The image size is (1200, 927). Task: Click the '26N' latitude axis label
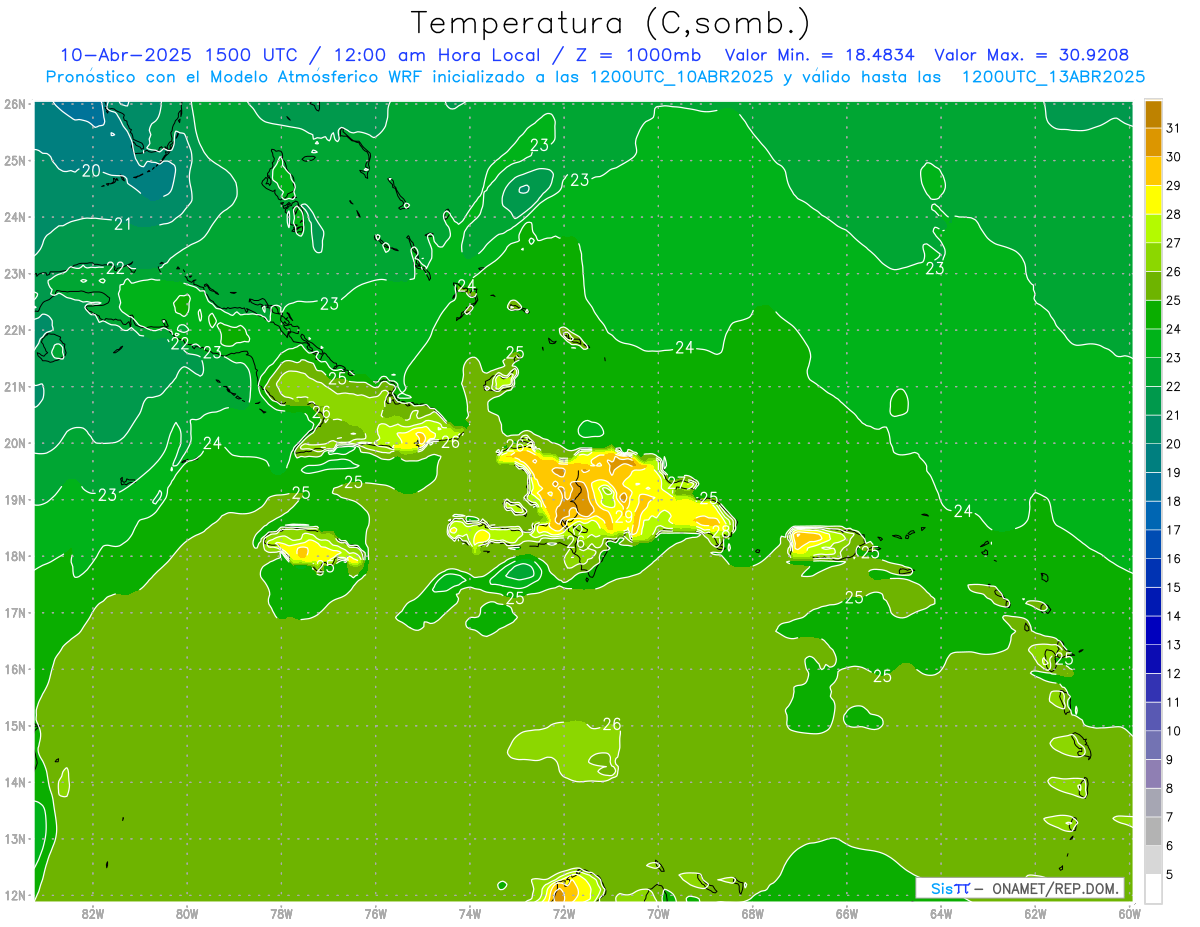(14, 104)
